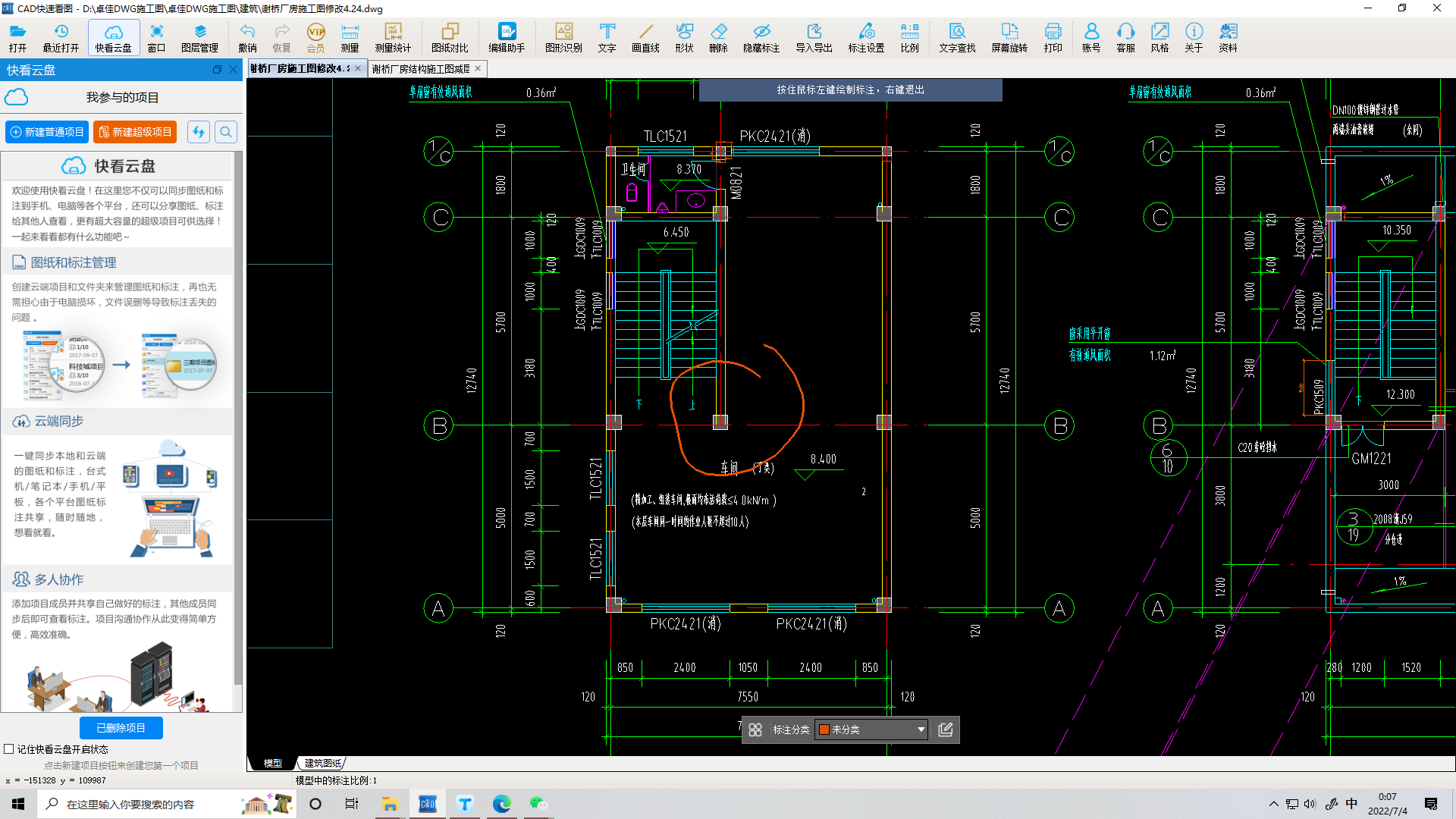The image size is (1456, 819).
Task: Click 新建普通项目 button
Action: pos(47,132)
